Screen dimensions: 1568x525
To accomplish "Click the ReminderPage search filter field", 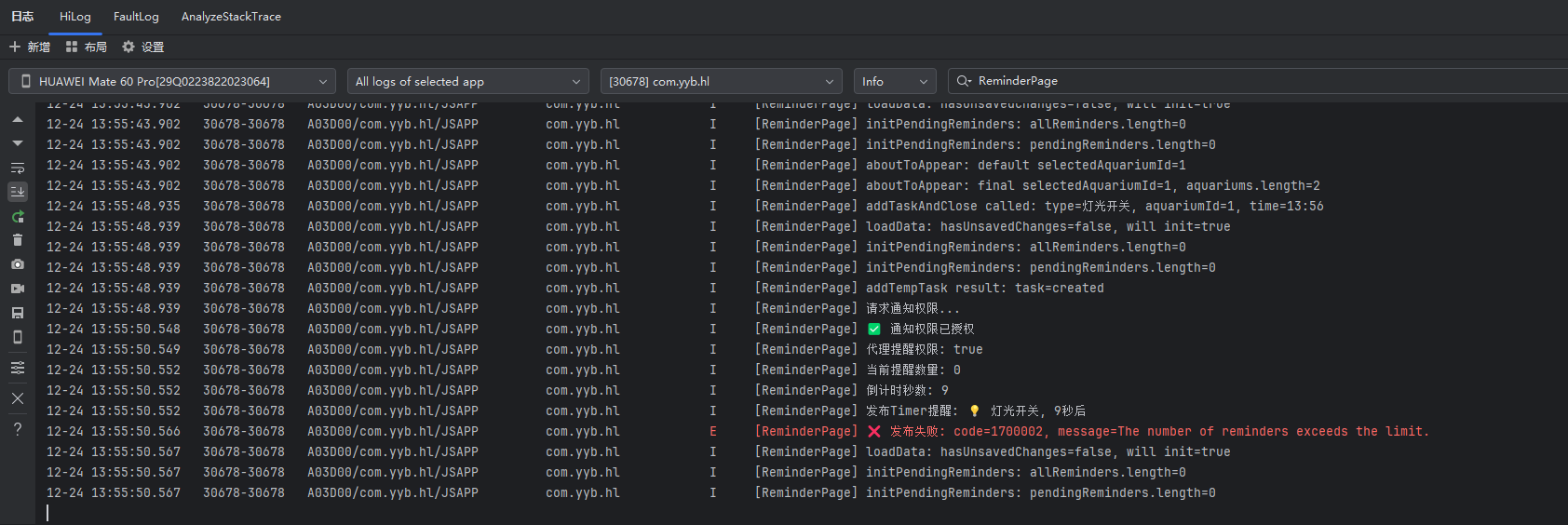I will click(x=1257, y=81).
